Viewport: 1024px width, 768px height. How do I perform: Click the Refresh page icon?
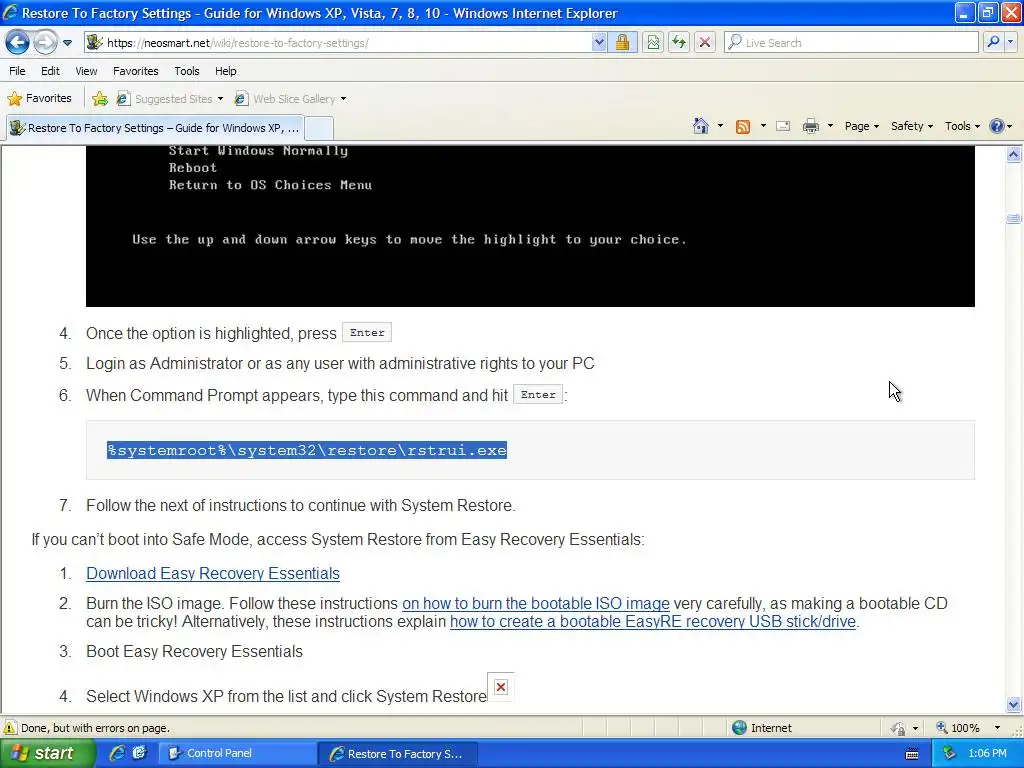tap(679, 43)
